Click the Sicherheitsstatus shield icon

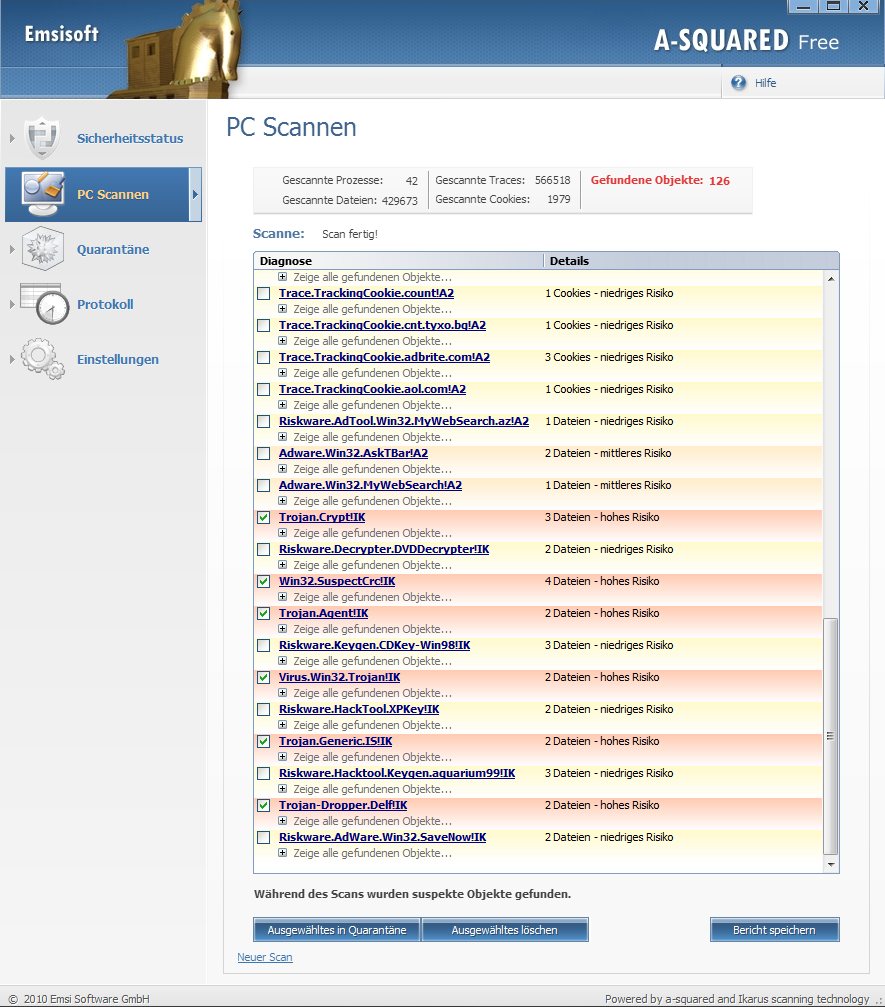pyautogui.click(x=43, y=138)
